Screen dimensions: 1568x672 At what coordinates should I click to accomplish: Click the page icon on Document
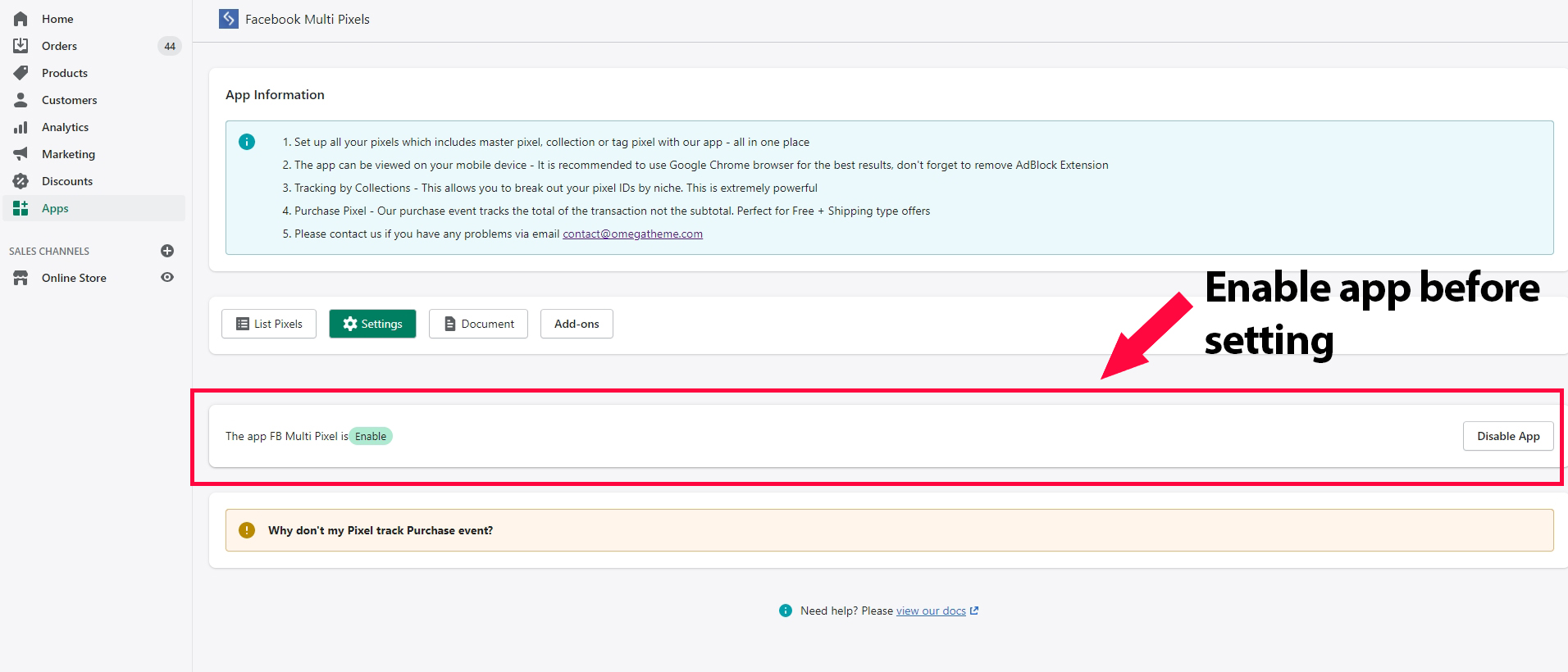point(449,324)
